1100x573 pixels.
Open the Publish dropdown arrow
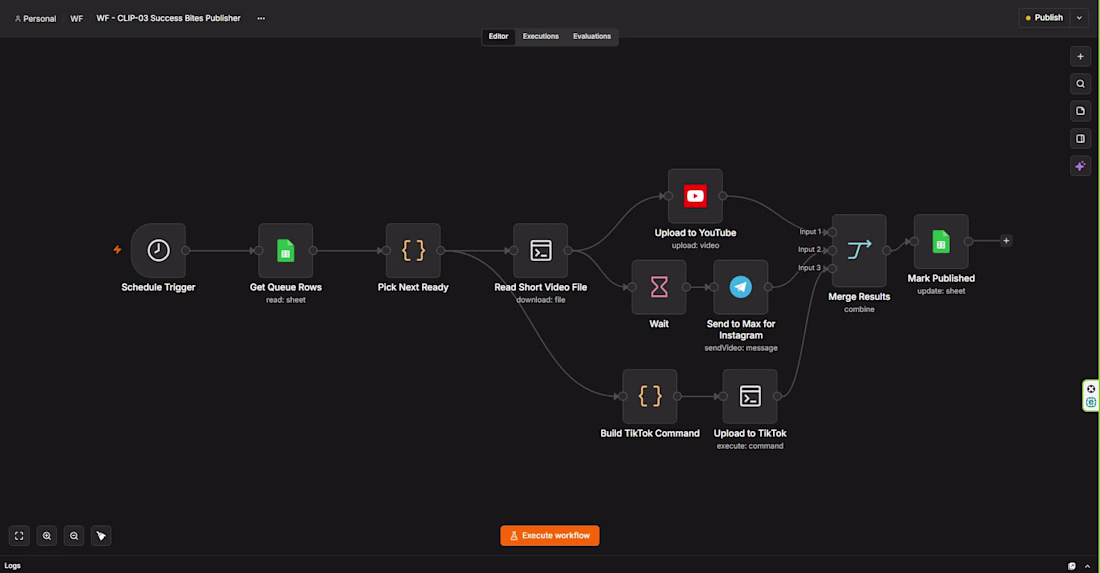click(1080, 18)
